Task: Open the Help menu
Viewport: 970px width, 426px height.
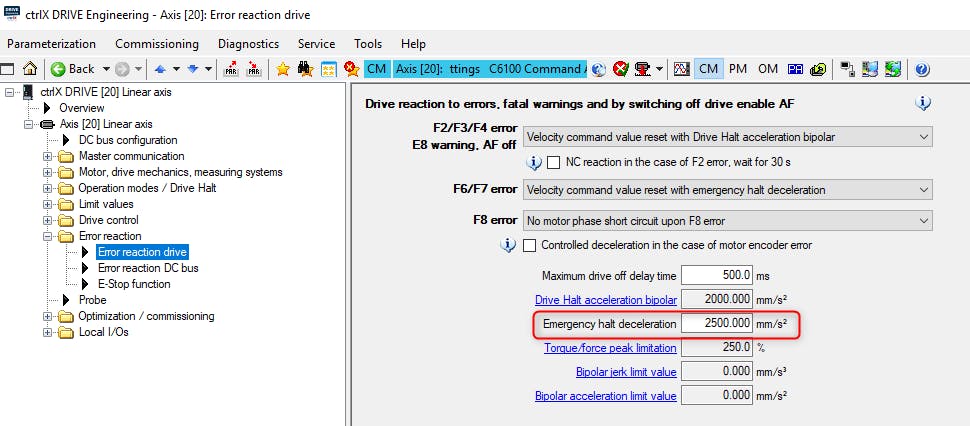Action: [413, 44]
